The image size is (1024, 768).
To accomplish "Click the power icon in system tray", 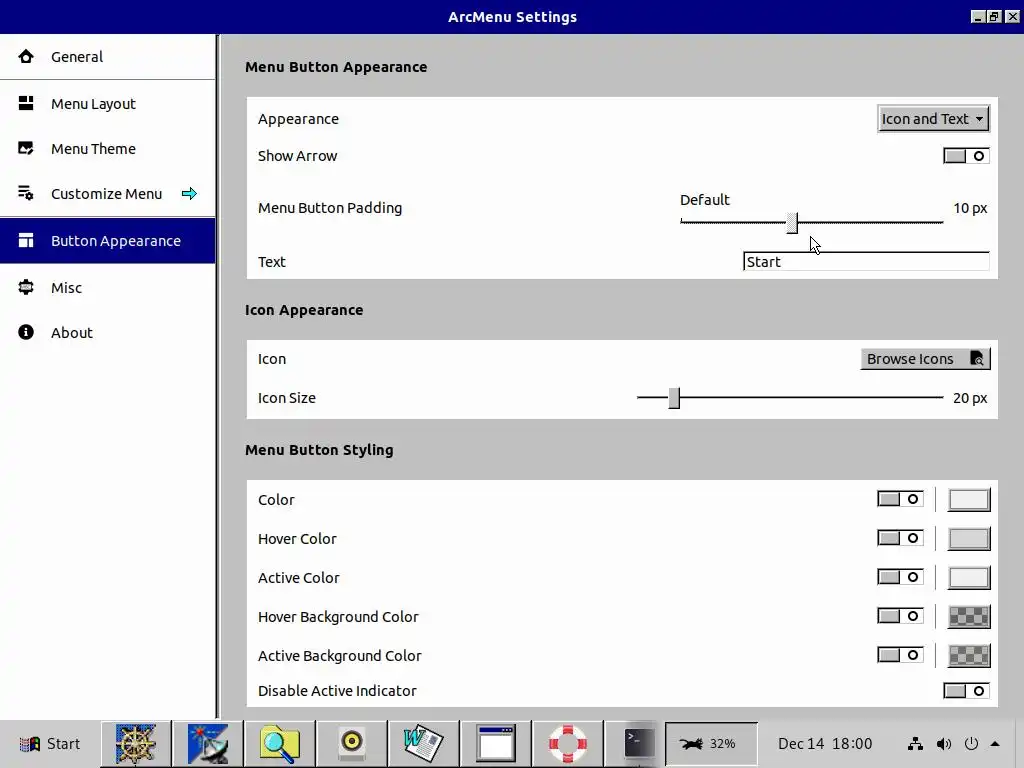I will pyautogui.click(x=971, y=744).
